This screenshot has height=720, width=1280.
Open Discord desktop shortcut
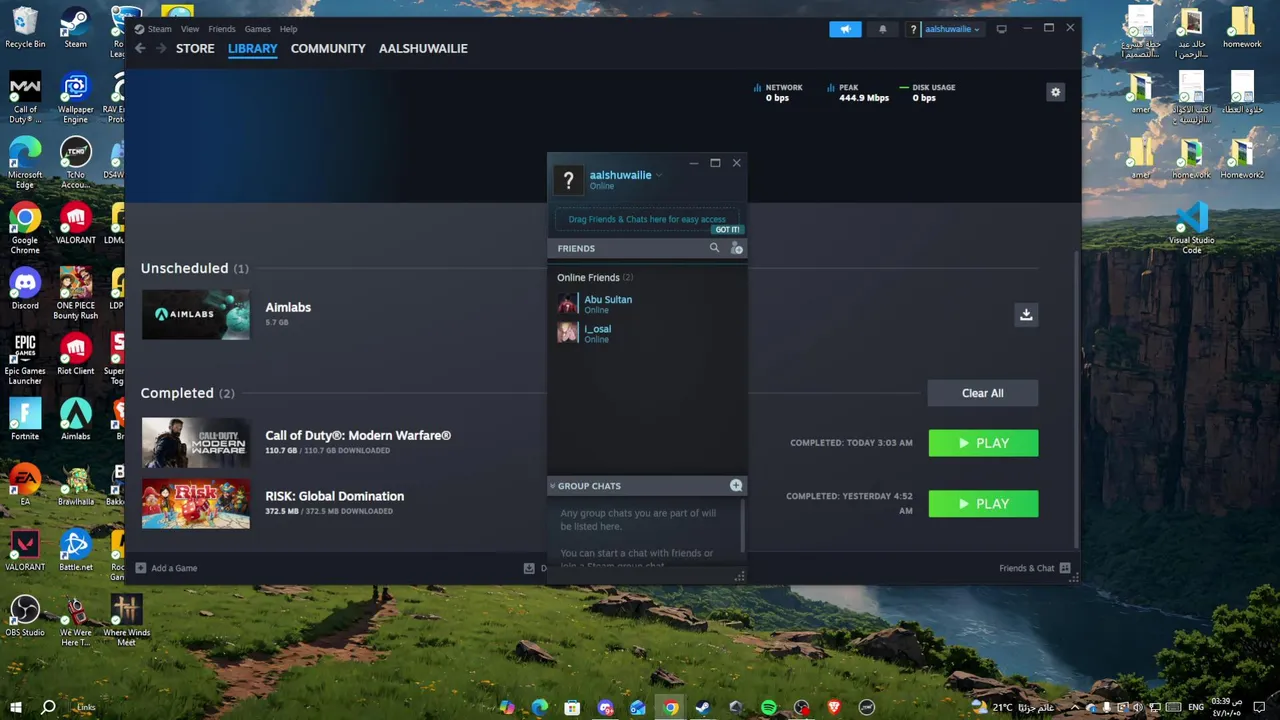point(25,289)
